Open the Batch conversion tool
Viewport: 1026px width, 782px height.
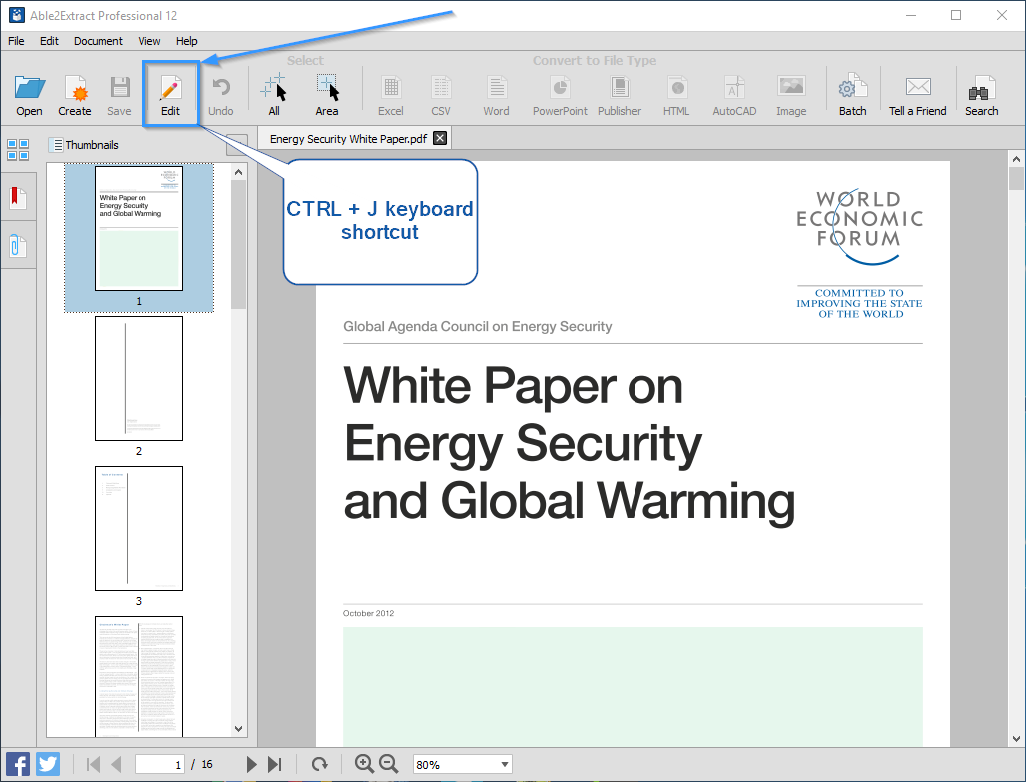tap(852, 96)
